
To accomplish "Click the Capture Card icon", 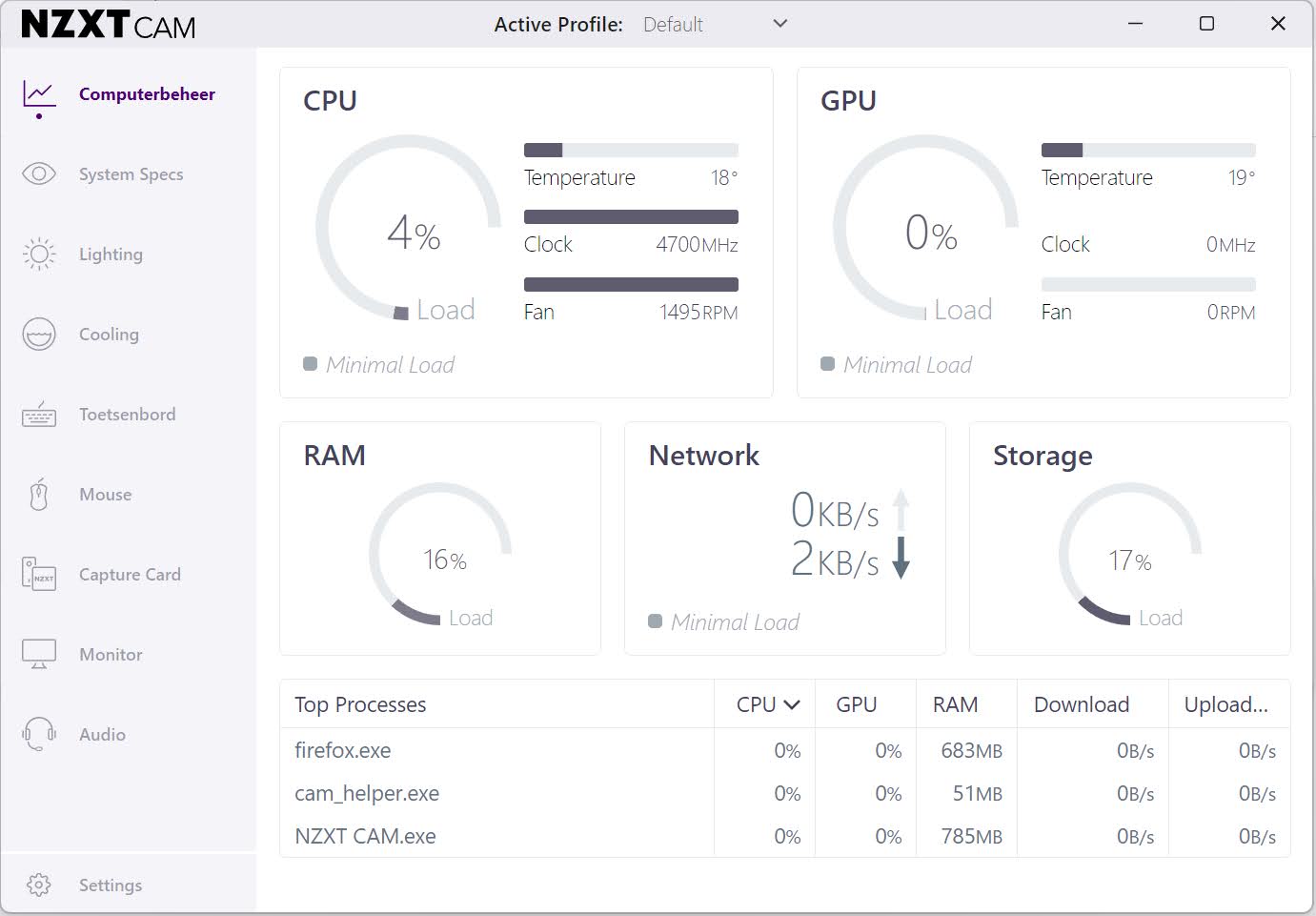I will coord(39,575).
